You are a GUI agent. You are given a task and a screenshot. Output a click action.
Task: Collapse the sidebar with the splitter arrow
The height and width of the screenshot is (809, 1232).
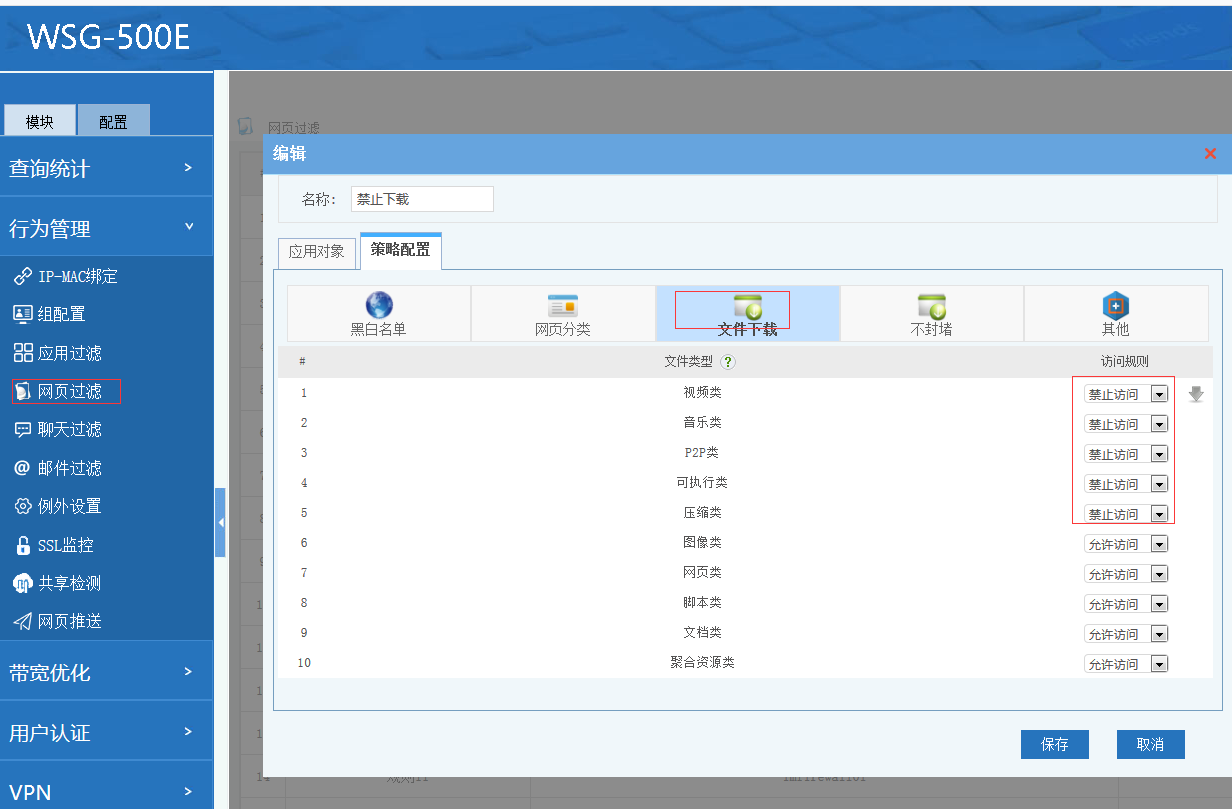(220, 522)
